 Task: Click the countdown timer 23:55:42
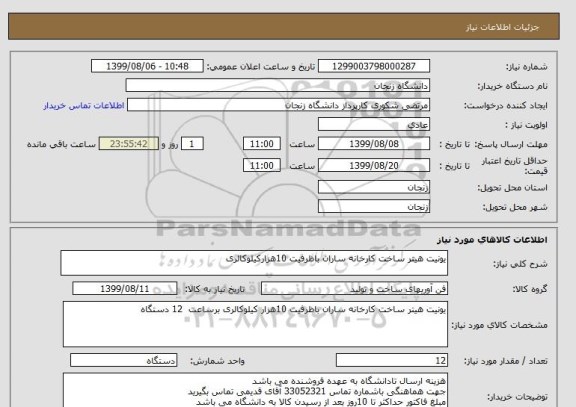129,144
